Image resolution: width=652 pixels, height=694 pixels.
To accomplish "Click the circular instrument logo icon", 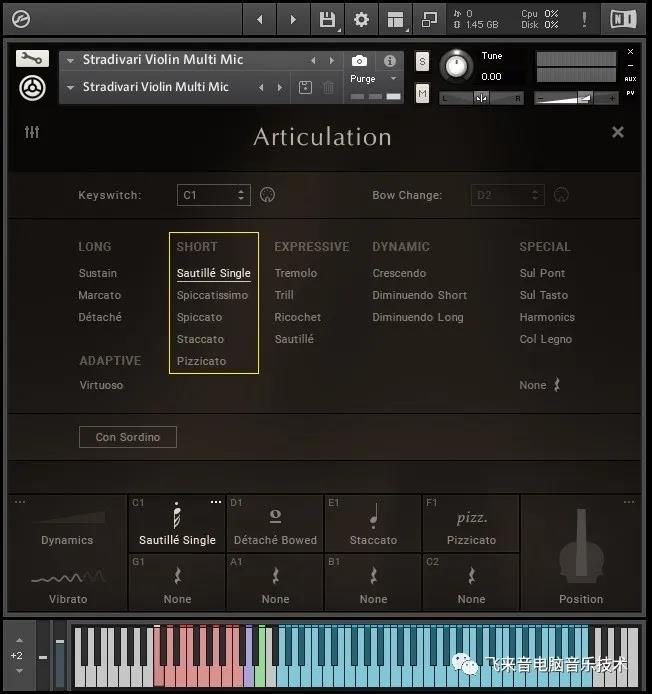I will point(32,88).
